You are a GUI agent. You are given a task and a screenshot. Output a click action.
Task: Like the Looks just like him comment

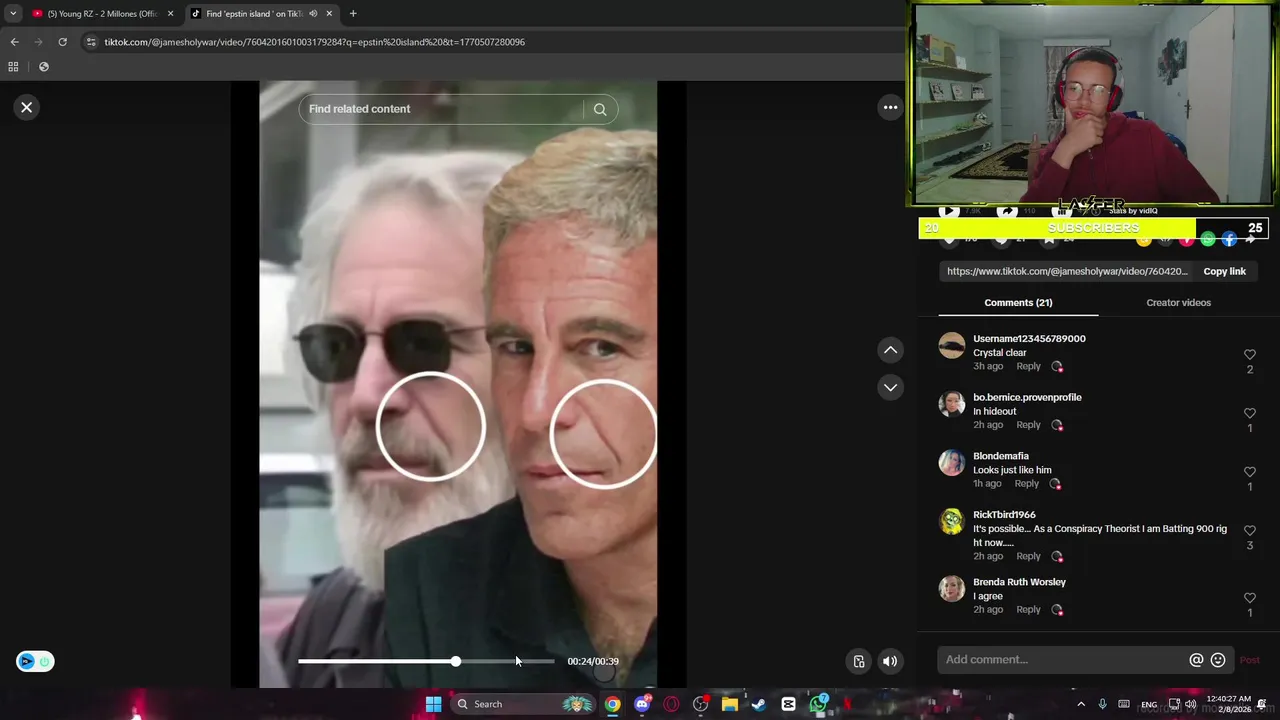click(x=1249, y=472)
